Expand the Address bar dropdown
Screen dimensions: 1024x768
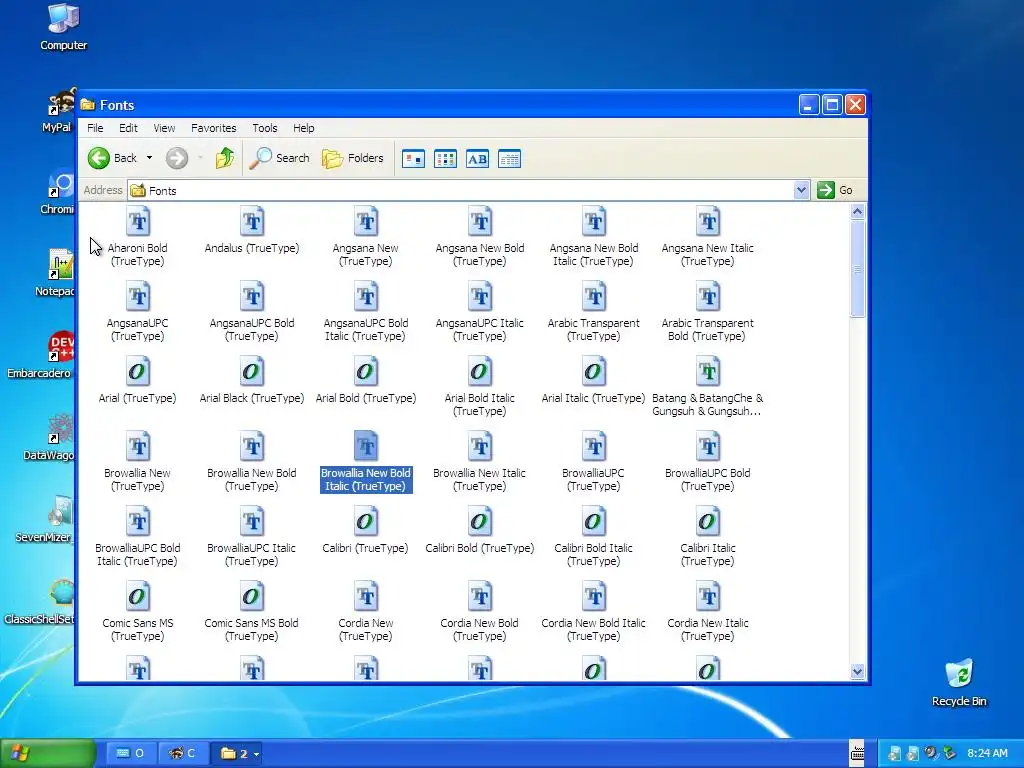pyautogui.click(x=801, y=190)
